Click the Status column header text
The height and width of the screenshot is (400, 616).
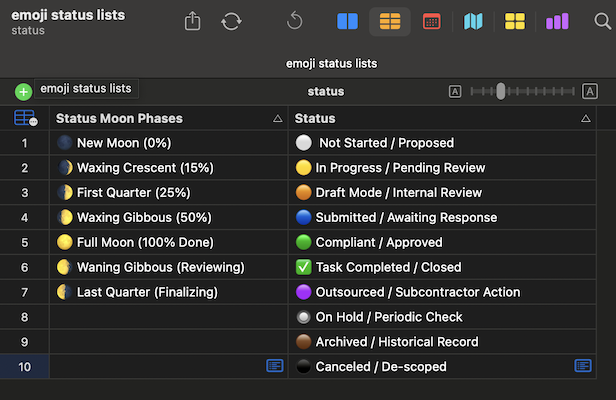coord(315,118)
